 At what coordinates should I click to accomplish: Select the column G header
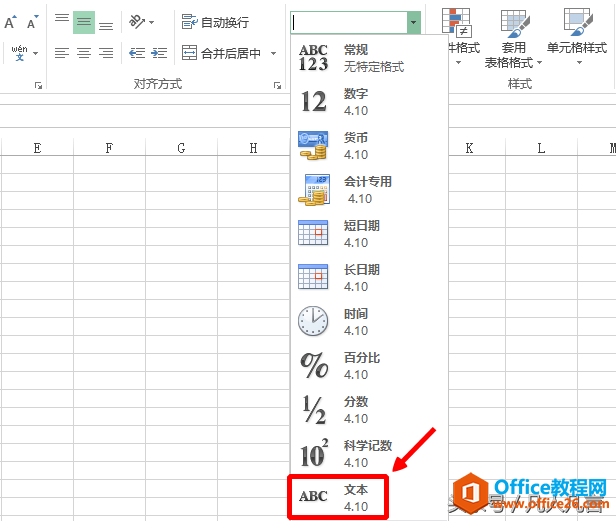(181, 148)
